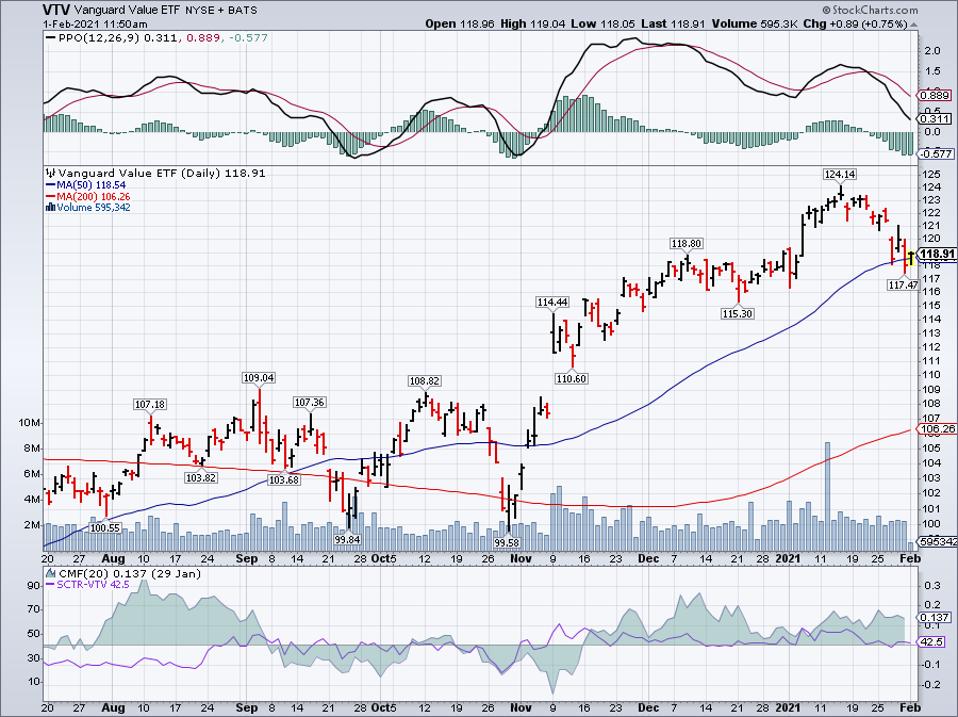
Task: Click the Chg +0.89 (+0.75%) value
Action: (x=855, y=24)
